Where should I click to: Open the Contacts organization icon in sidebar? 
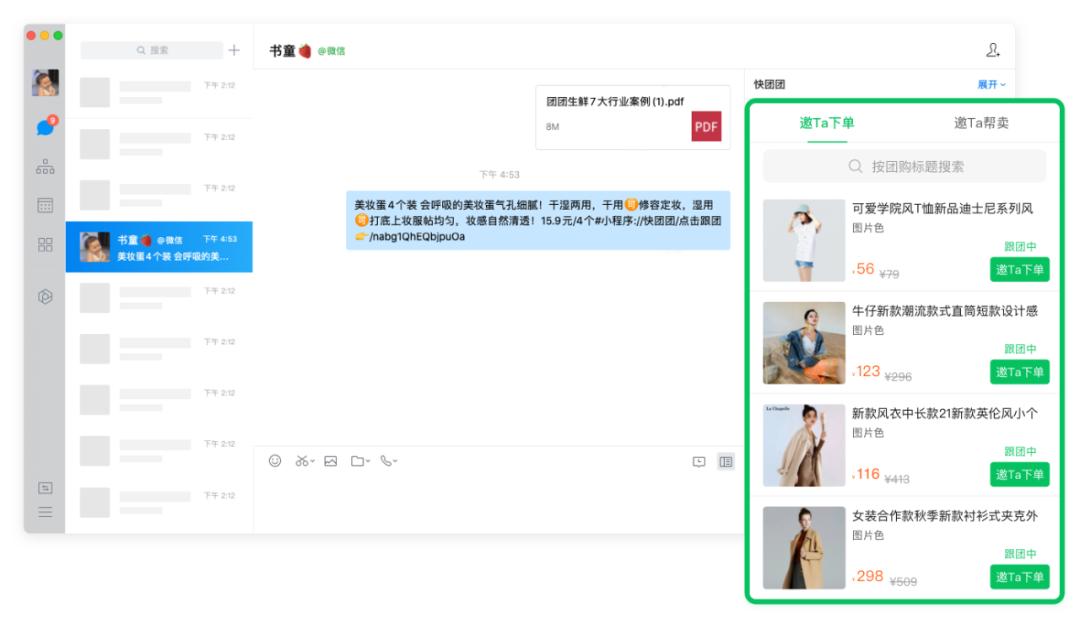click(x=45, y=166)
